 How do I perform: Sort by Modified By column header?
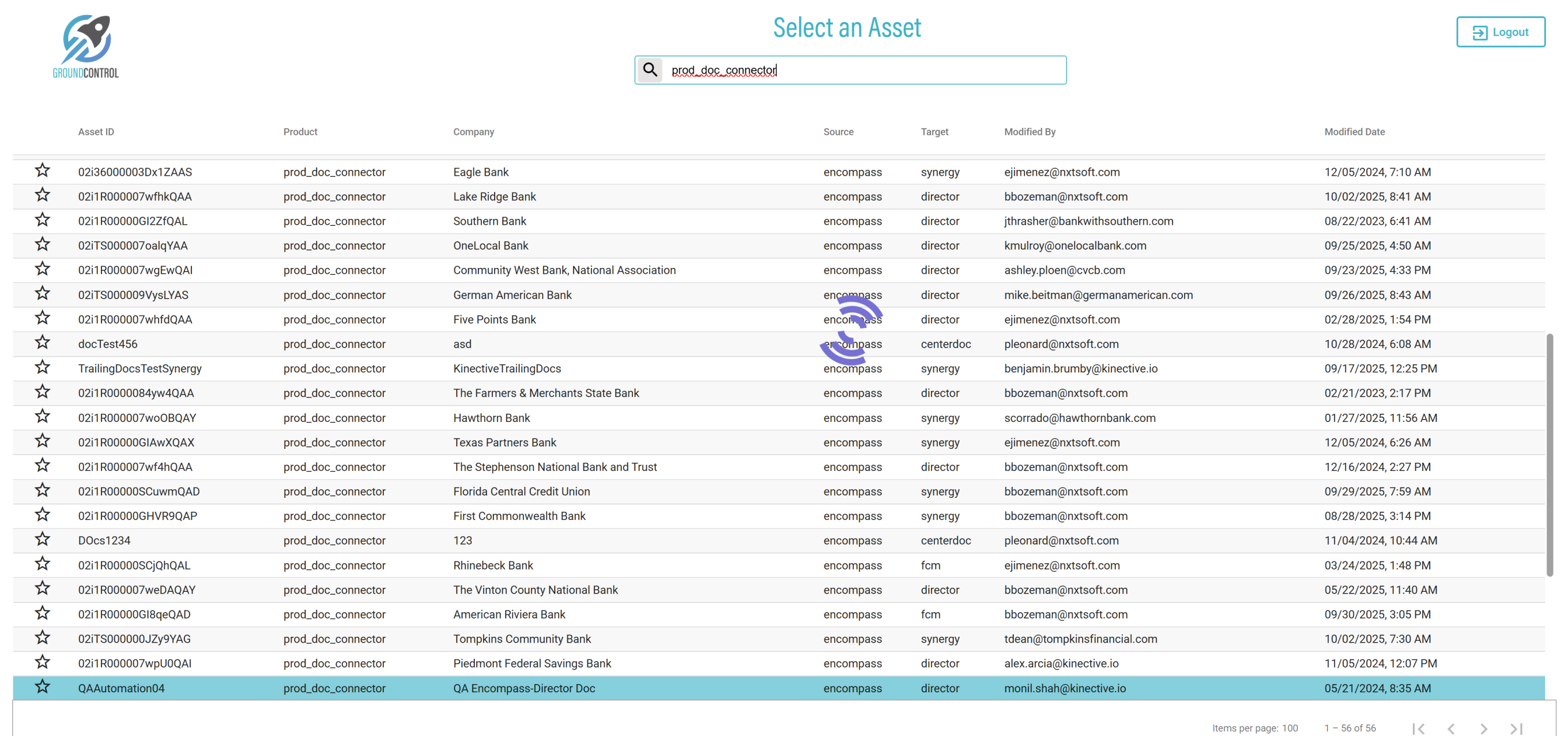(x=1030, y=131)
